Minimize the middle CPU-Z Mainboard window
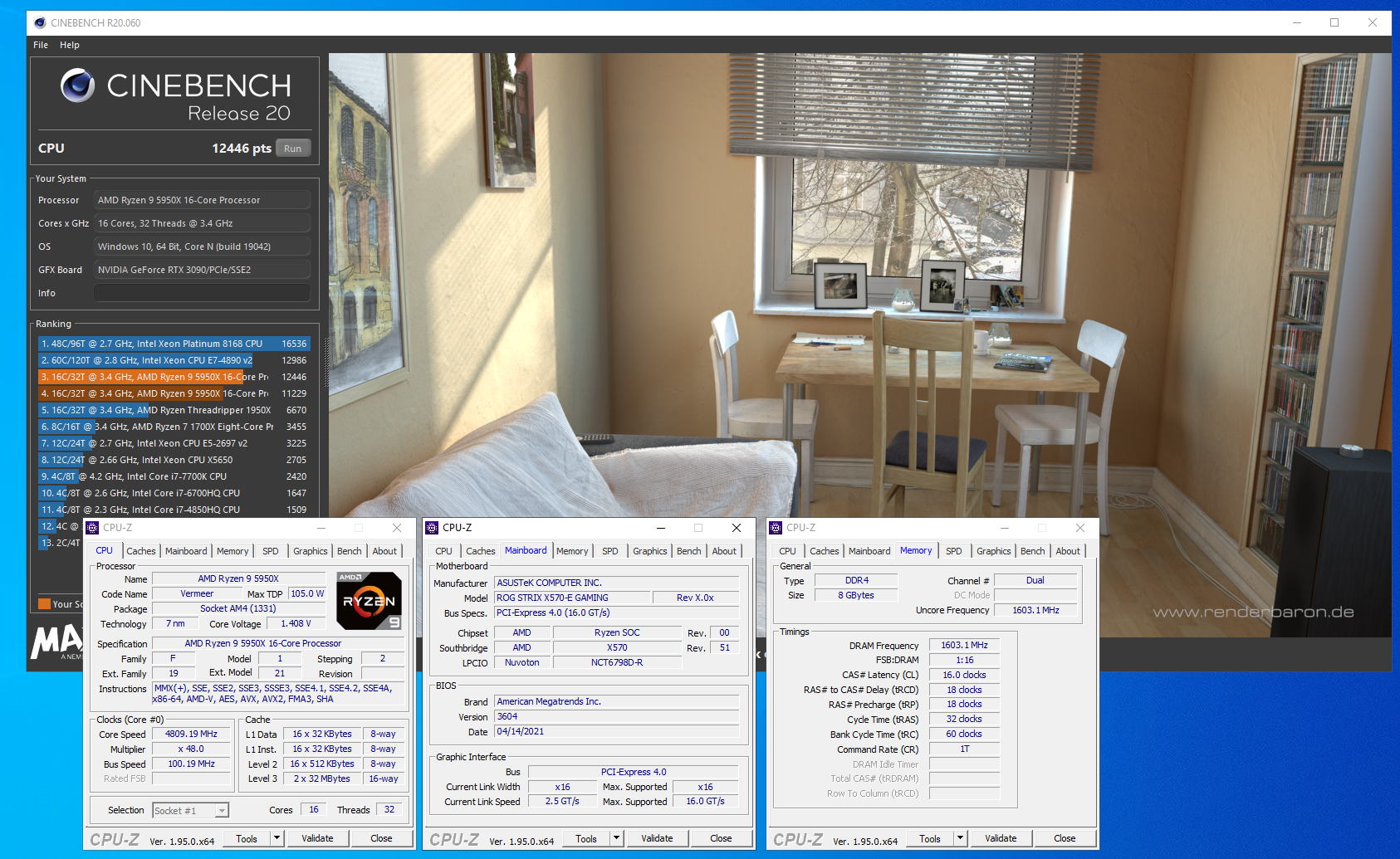Image resolution: width=1400 pixels, height=859 pixels. click(x=661, y=528)
